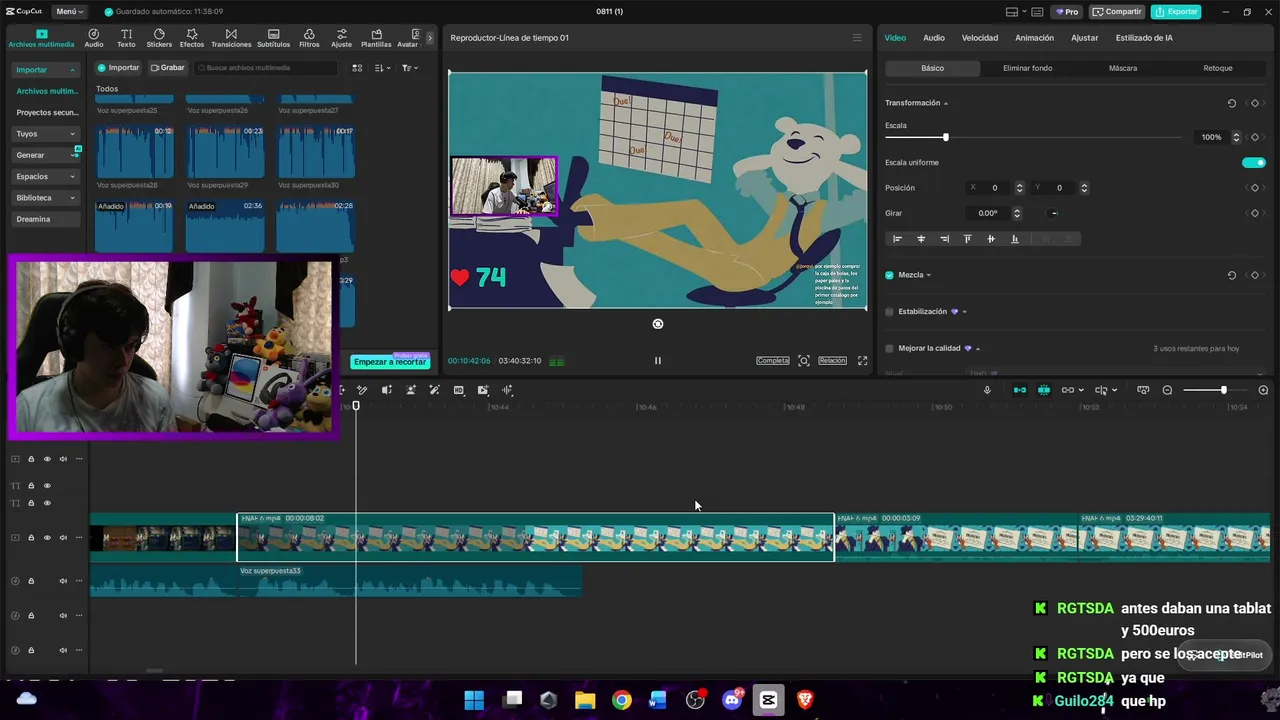Expand the Tuyos section
Image resolution: width=1280 pixels, height=720 pixels.
(x=72, y=134)
